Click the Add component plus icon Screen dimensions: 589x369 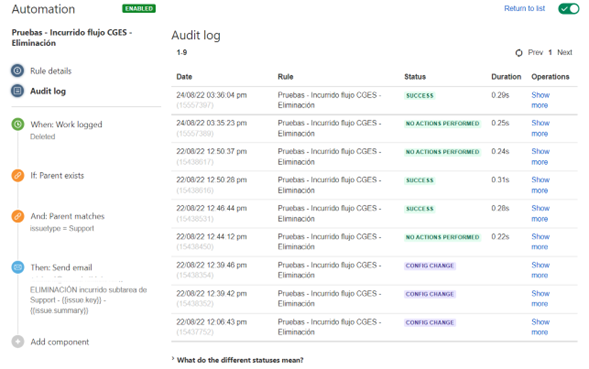(18, 342)
